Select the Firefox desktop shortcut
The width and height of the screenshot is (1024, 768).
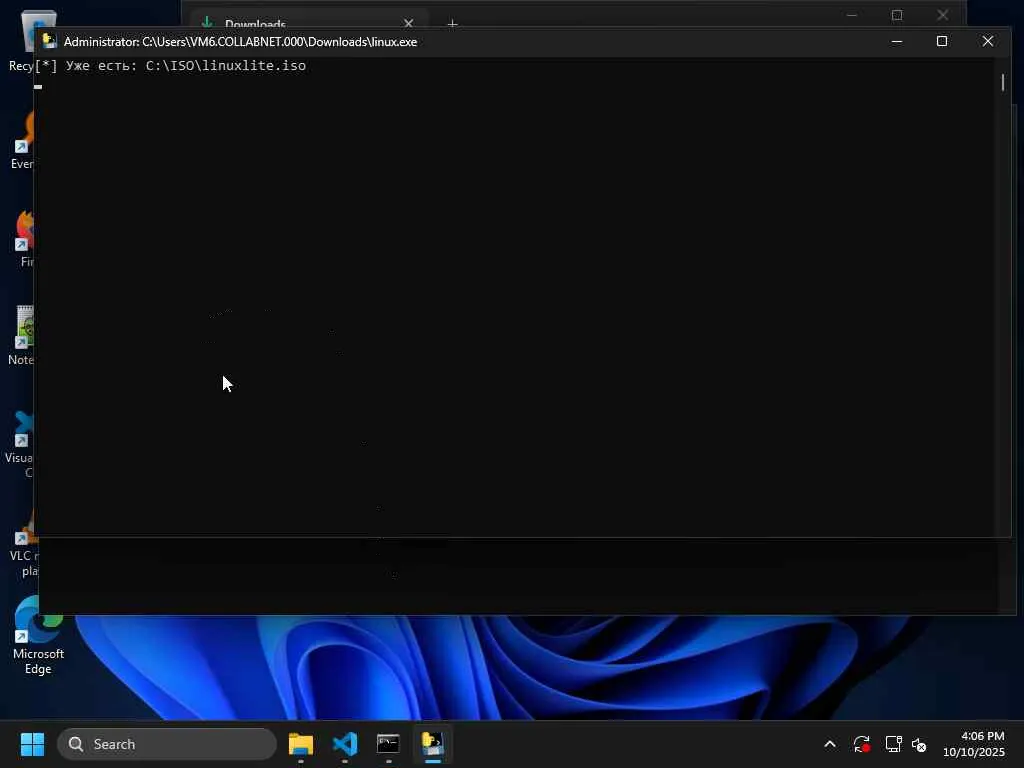pos(22,238)
